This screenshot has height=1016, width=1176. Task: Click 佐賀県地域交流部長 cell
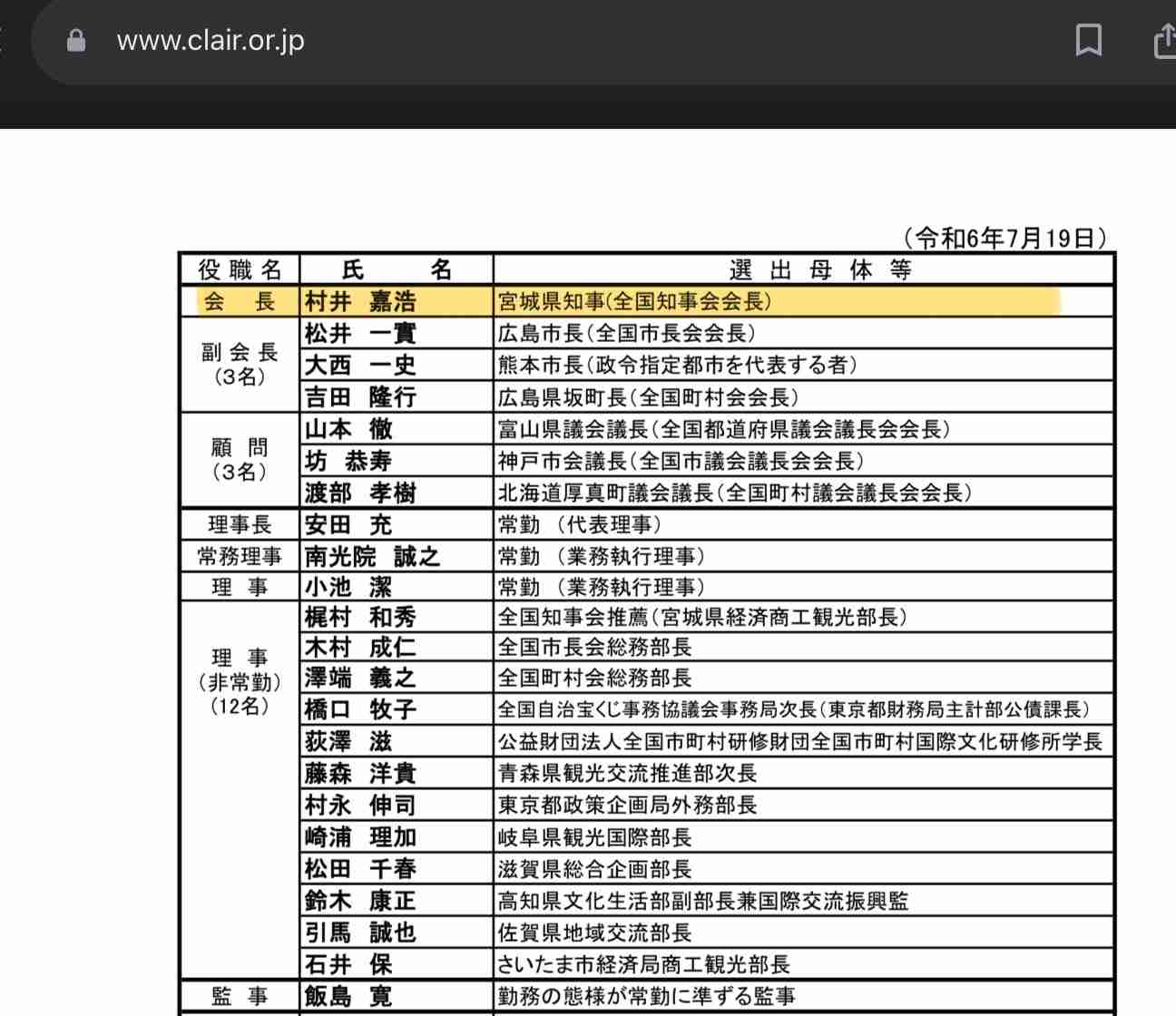point(804,932)
